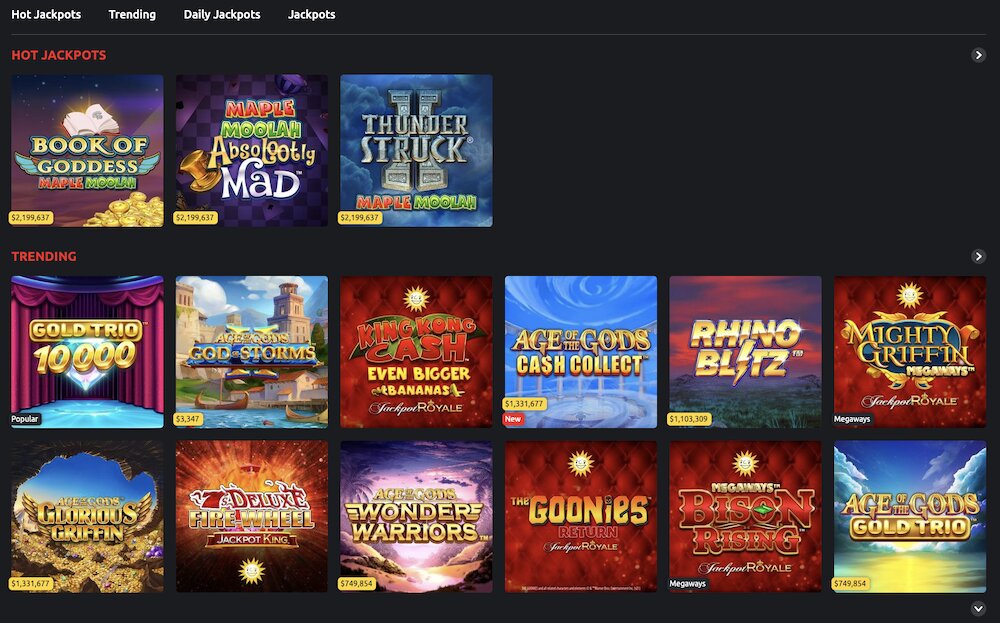Open the Gold Trio 10000 game

click(x=87, y=351)
